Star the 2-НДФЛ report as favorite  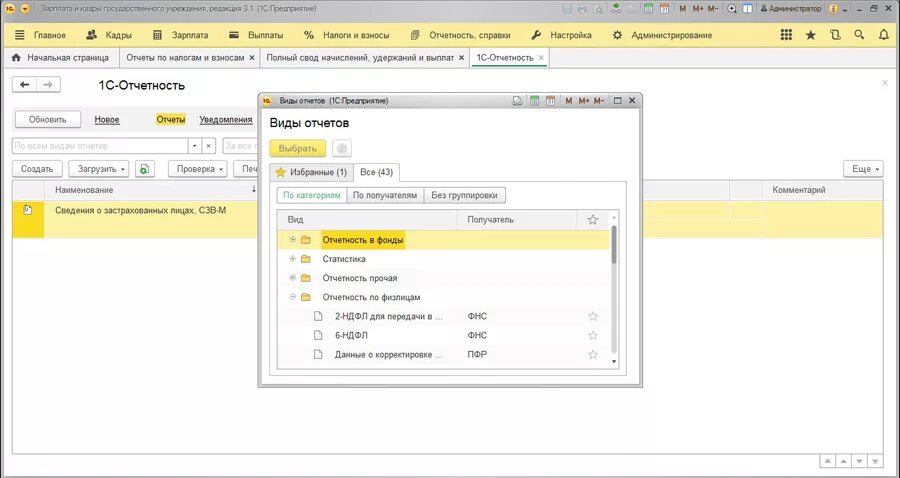tap(593, 316)
